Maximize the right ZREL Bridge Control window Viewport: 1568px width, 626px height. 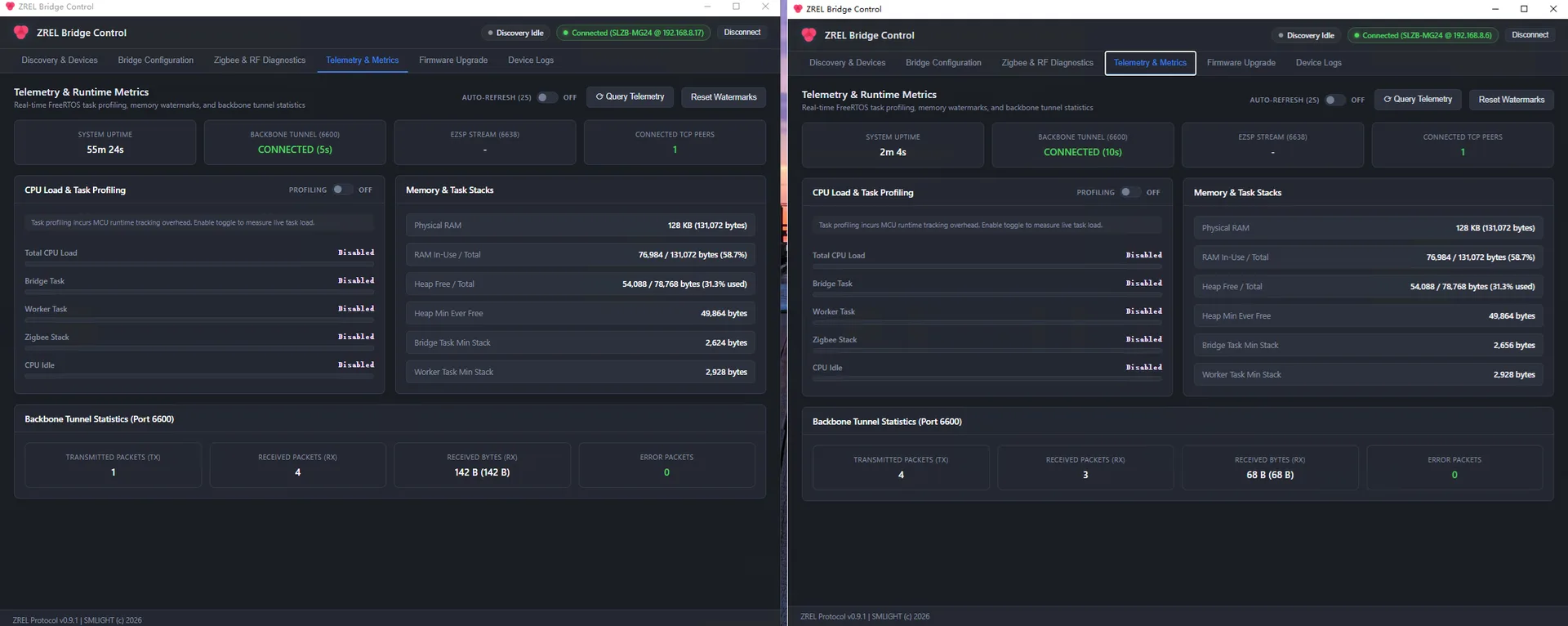(1524, 9)
